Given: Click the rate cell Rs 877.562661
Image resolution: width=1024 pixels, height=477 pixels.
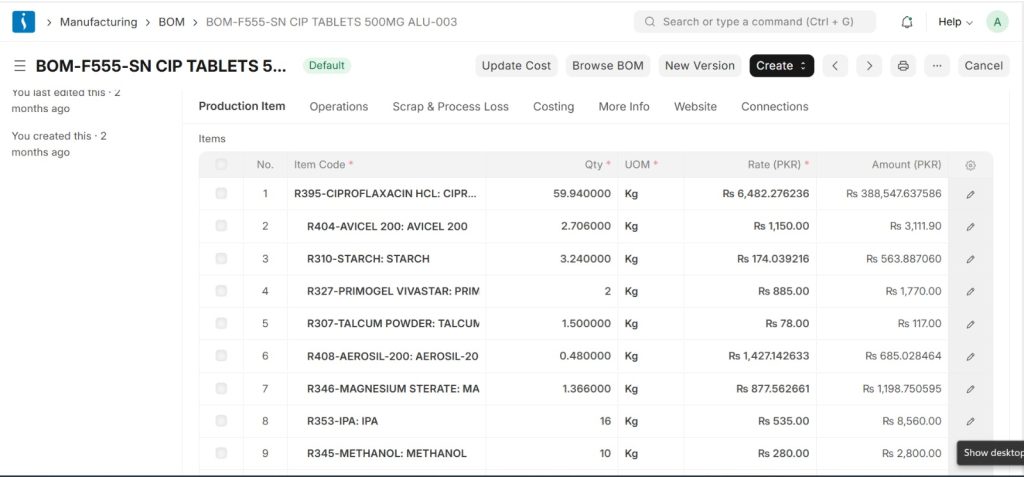Looking at the screenshot, I should pos(773,389).
